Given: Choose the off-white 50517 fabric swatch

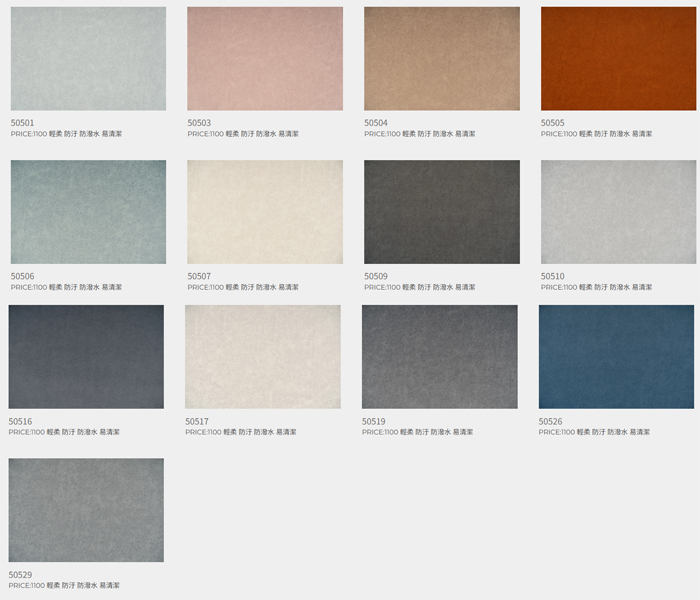Looking at the screenshot, I should 263,357.
